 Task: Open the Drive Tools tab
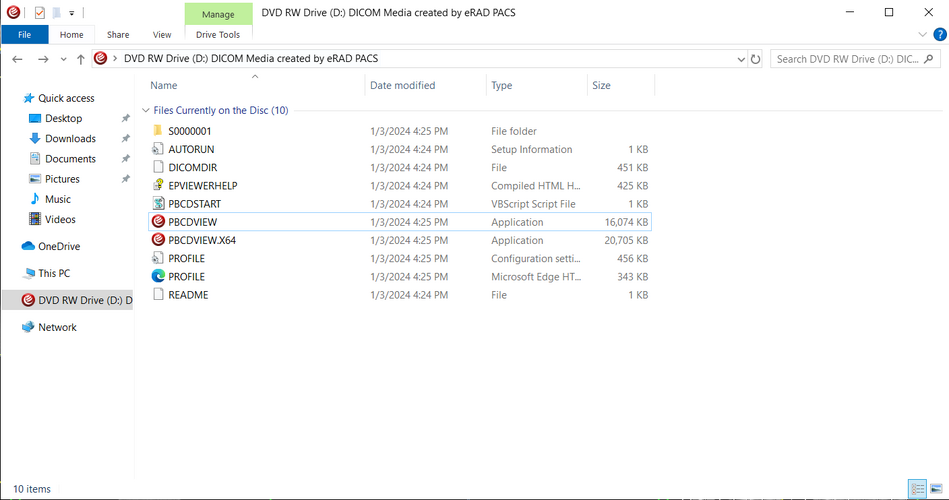tap(218, 35)
